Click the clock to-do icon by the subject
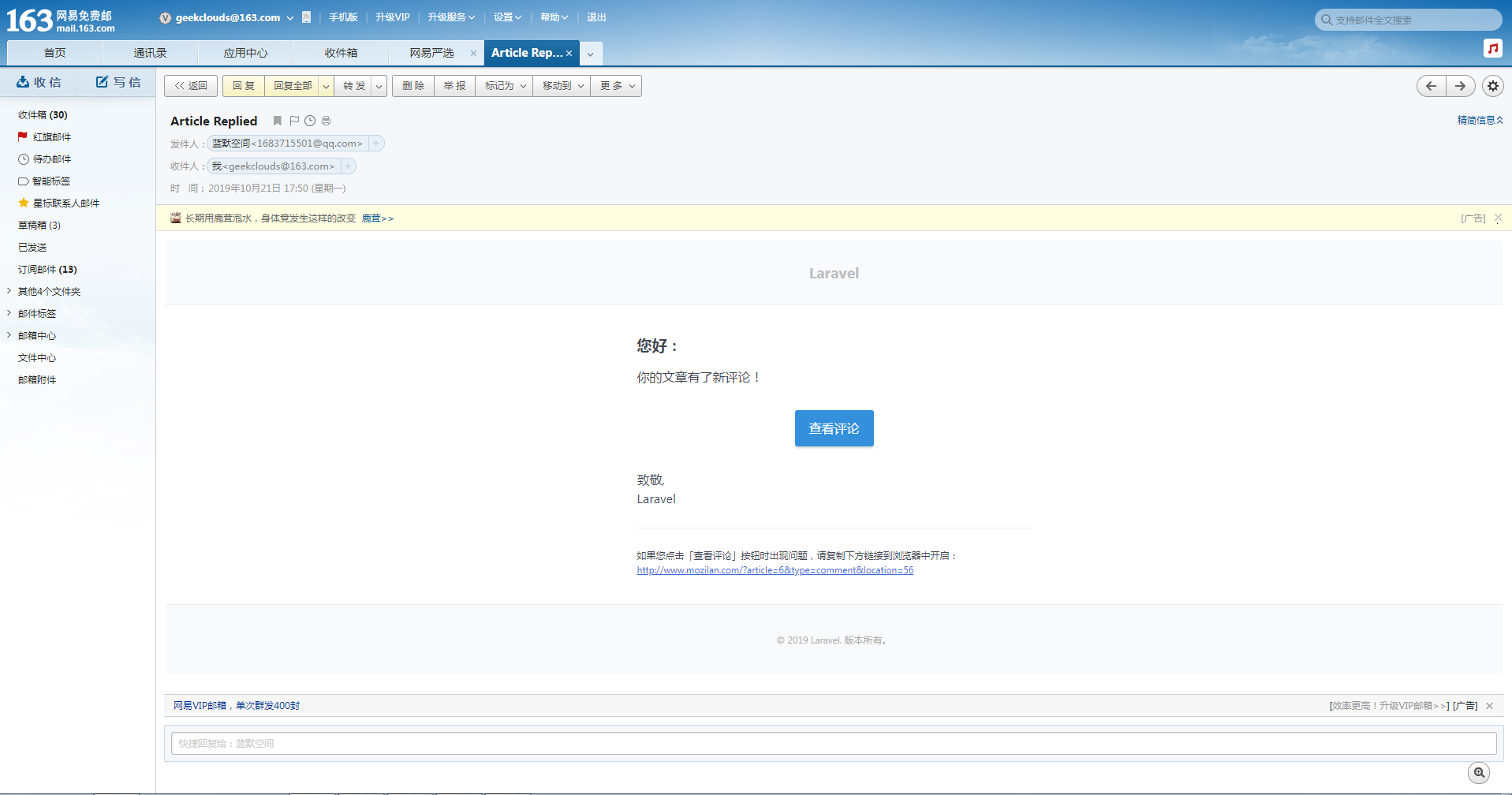The height and width of the screenshot is (795, 1512). coord(310,121)
